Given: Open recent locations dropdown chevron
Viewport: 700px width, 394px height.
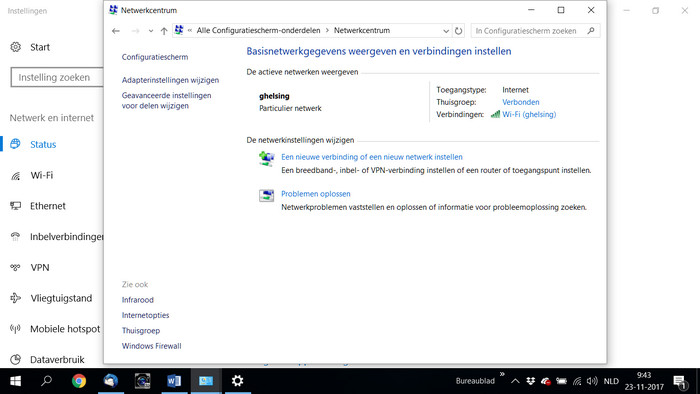Looking at the screenshot, I should [151, 31].
